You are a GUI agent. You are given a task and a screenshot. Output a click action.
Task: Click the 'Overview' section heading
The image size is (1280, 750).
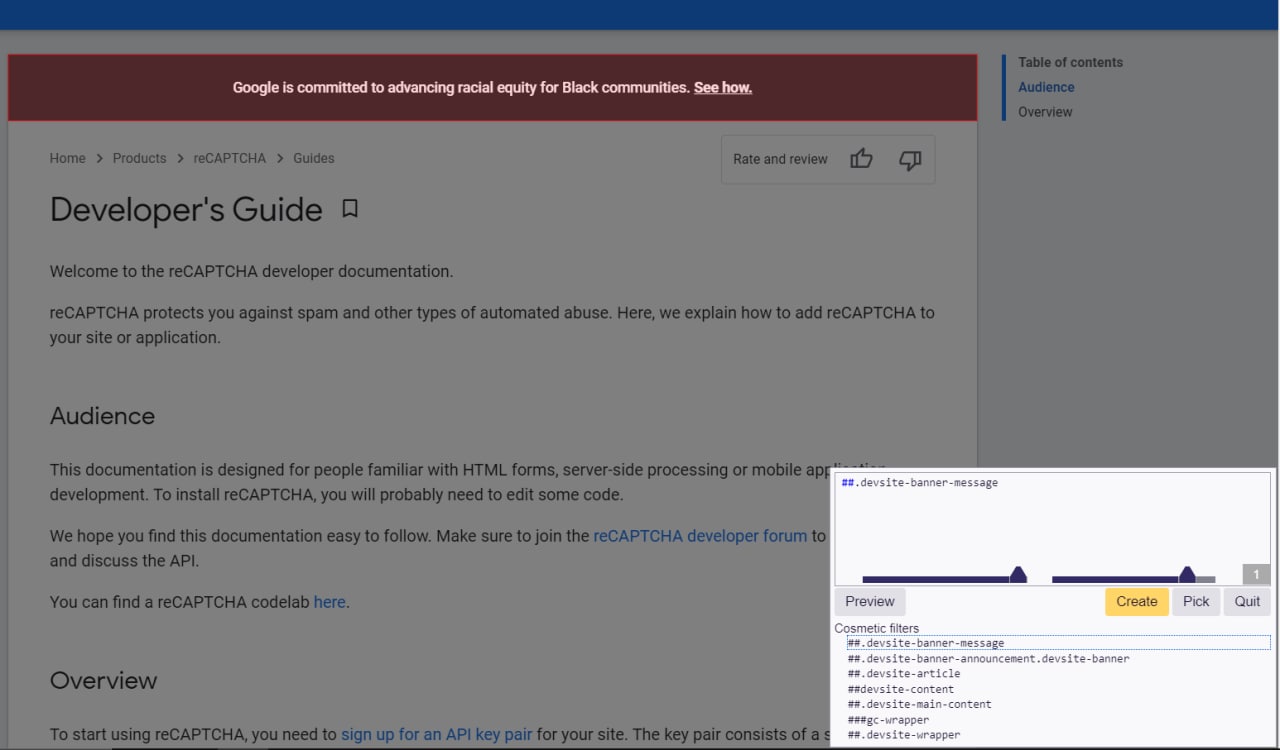(x=104, y=680)
